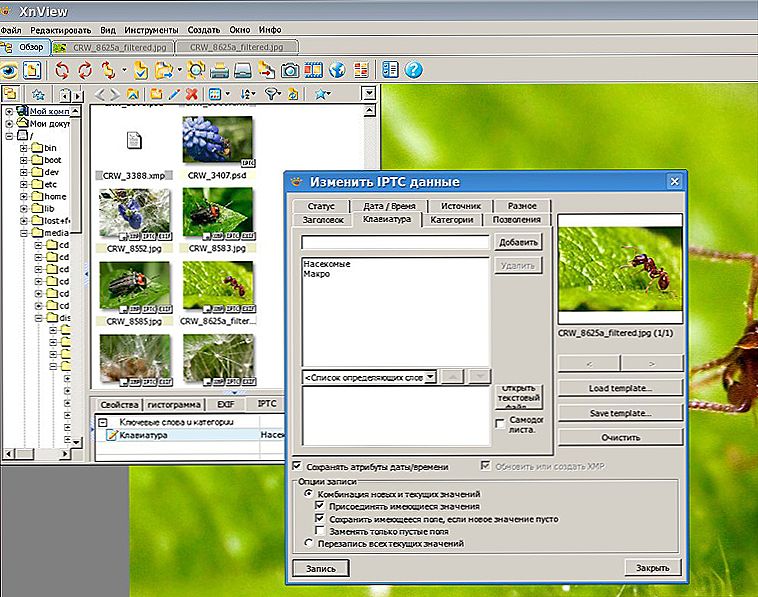Click the 'Load template...' button
This screenshot has width=758, height=597.
coord(620,388)
